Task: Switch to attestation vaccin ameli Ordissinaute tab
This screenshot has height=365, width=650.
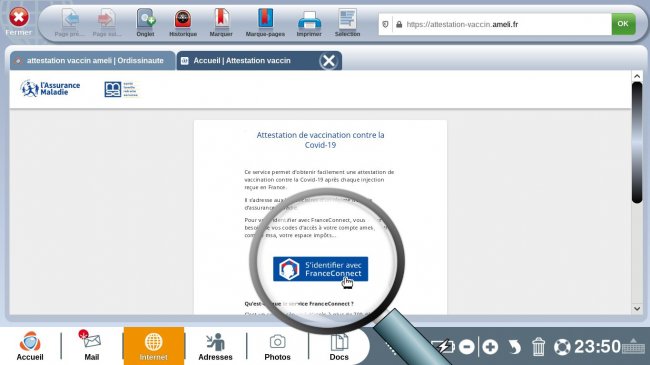Action: pyautogui.click(x=93, y=61)
